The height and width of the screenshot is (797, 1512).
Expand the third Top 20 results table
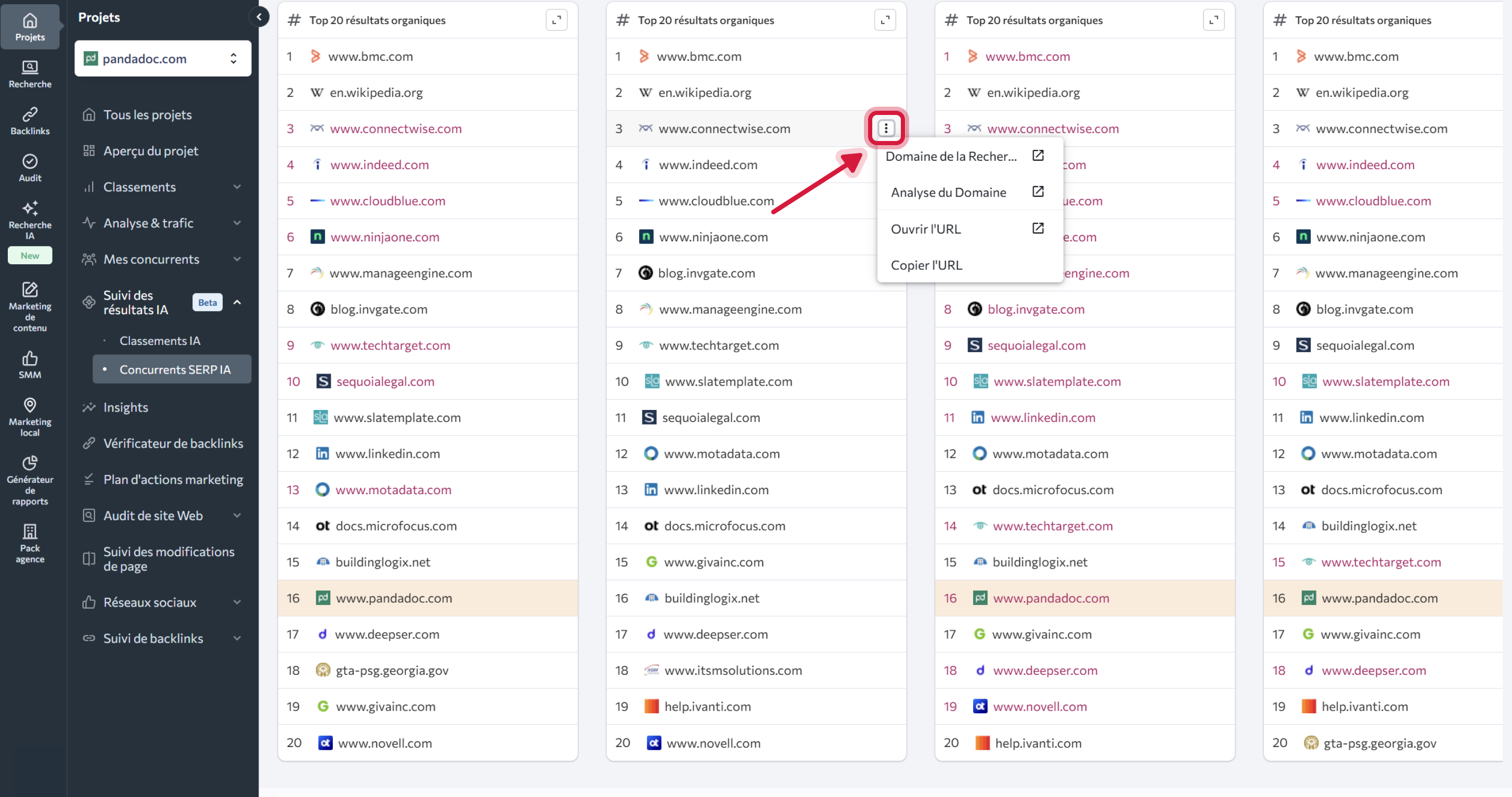(1214, 20)
